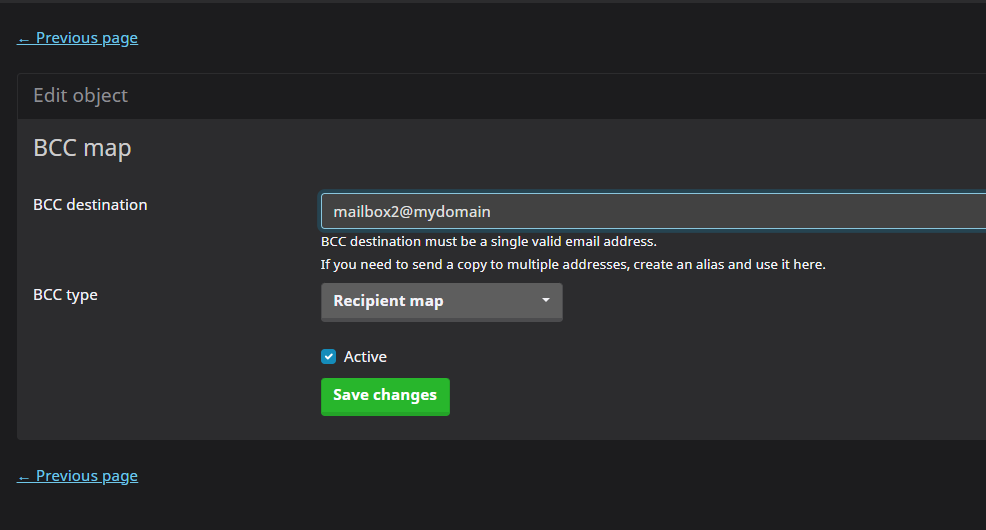Click the left arrow of top Previous page link
The height and width of the screenshot is (530, 986).
24,38
